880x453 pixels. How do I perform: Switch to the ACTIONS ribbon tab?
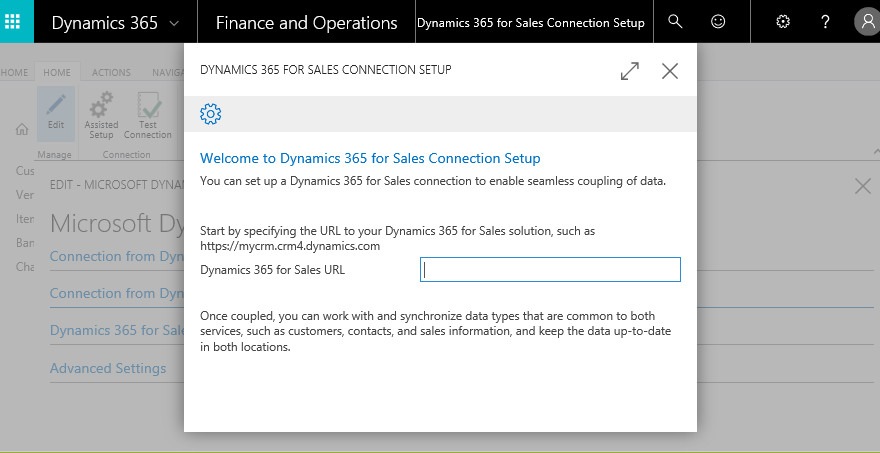111,72
